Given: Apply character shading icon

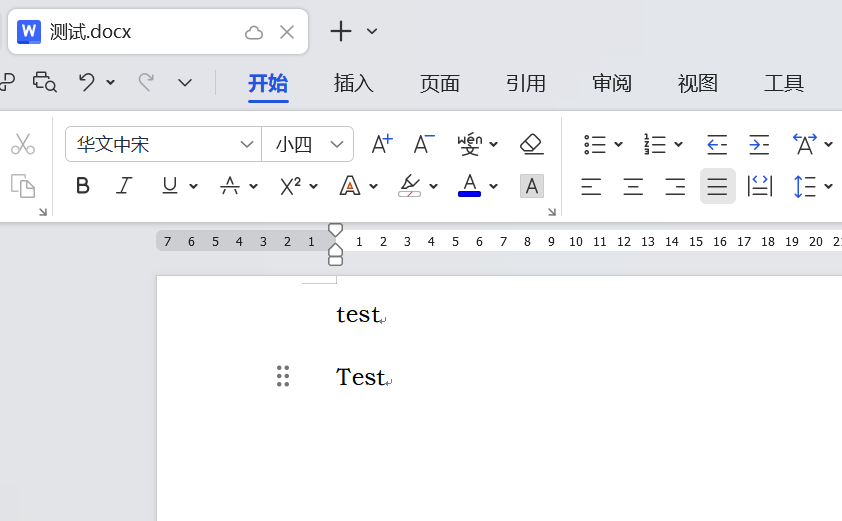Looking at the screenshot, I should click(532, 186).
